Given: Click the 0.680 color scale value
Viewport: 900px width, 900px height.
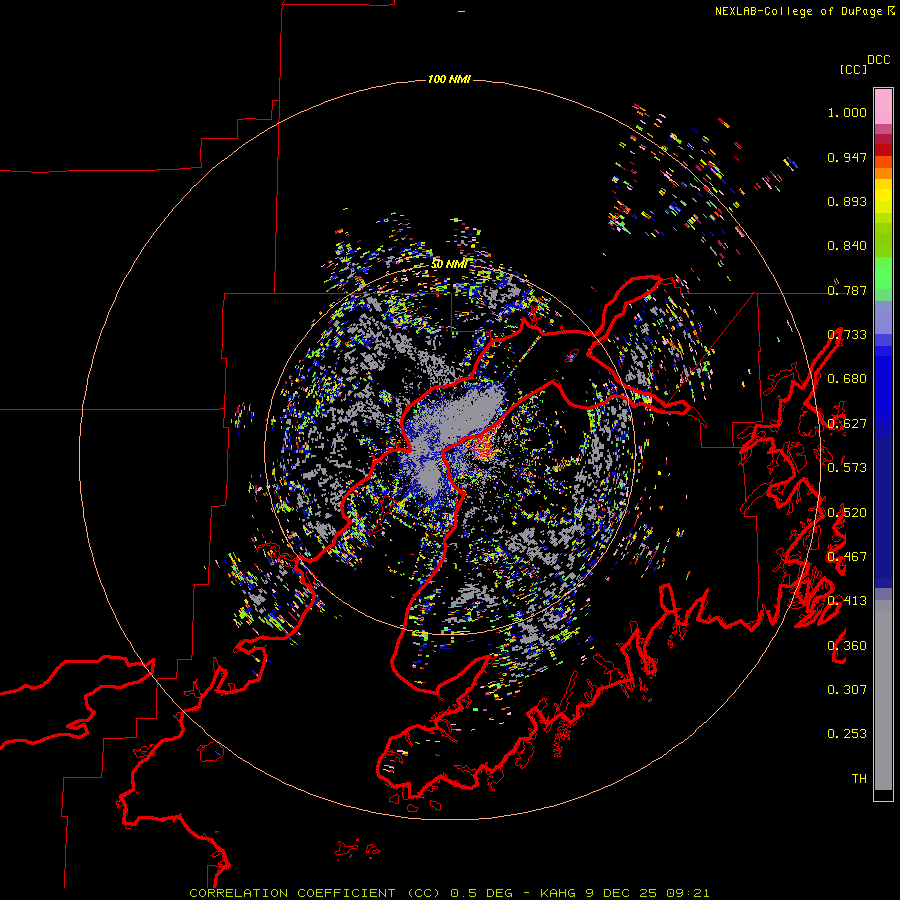Looking at the screenshot, I should coord(847,379).
